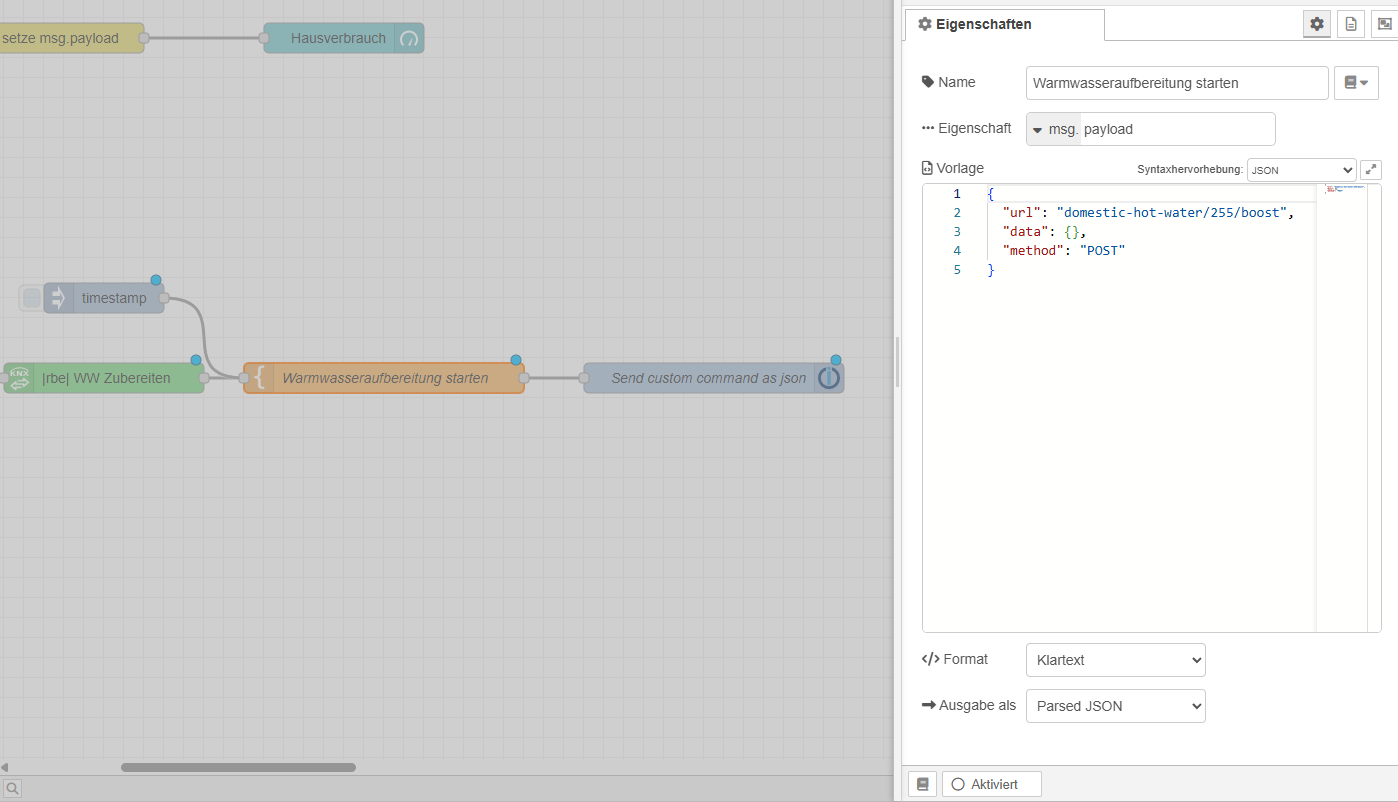Open msg. property type dropdown arrow
1398x802 pixels.
1037,129
